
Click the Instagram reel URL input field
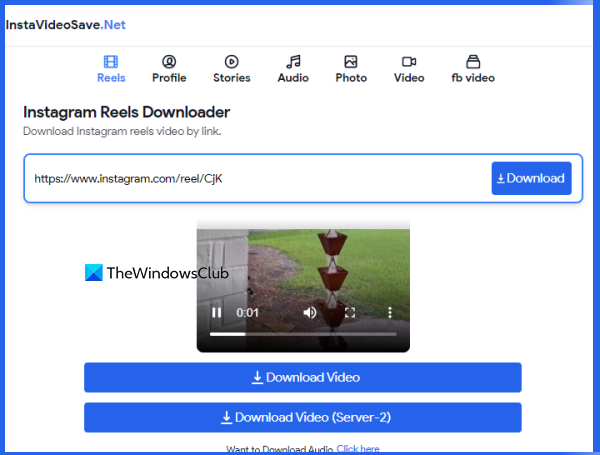pos(255,179)
